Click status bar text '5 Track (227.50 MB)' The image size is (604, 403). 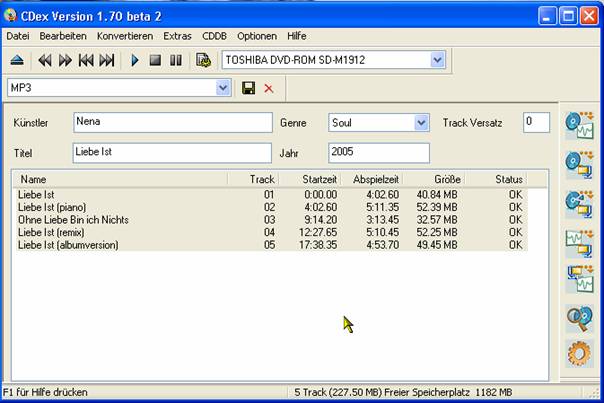[x=338, y=393]
